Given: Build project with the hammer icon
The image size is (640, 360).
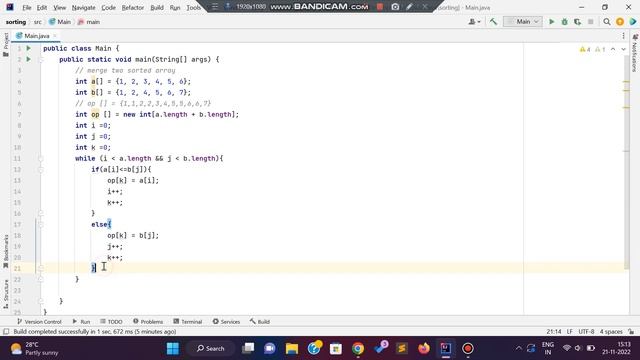Looking at the screenshot, I should 493,22.
